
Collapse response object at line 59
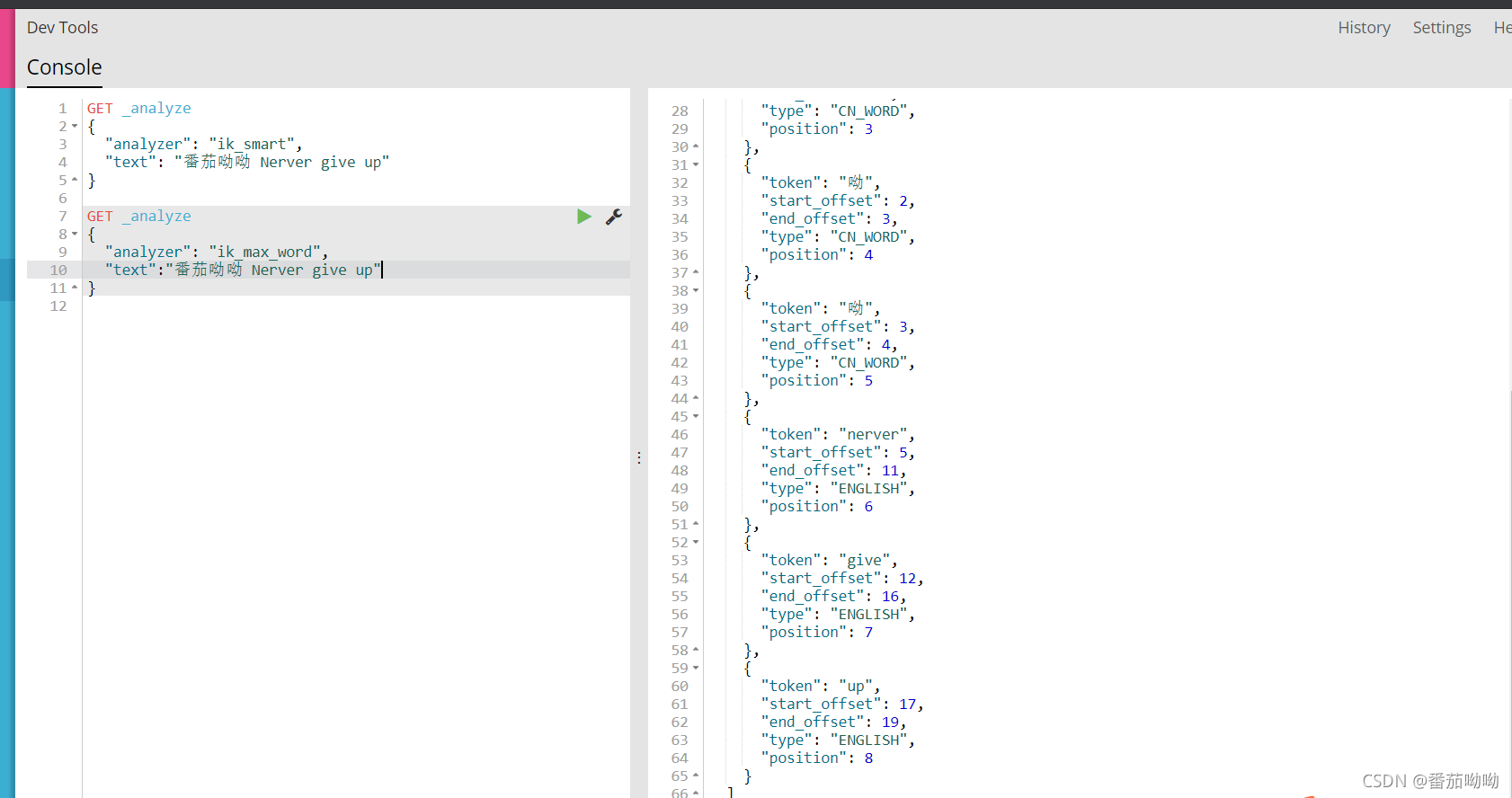click(x=696, y=669)
